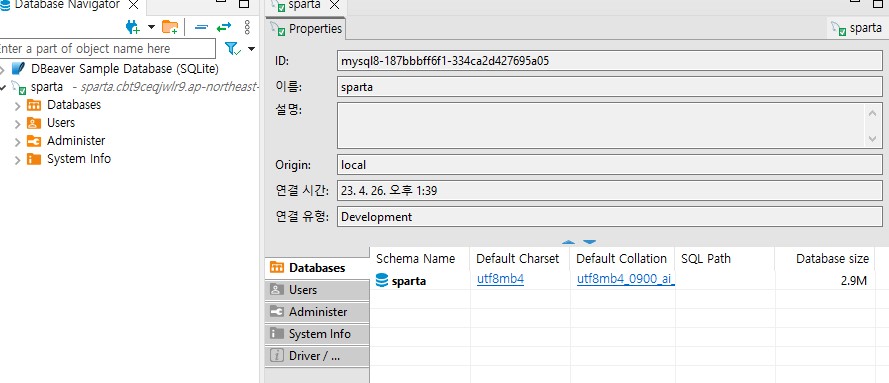889x383 pixels.
Task: Open the utf8mb4_0900_ai collation link
Action: click(625, 279)
